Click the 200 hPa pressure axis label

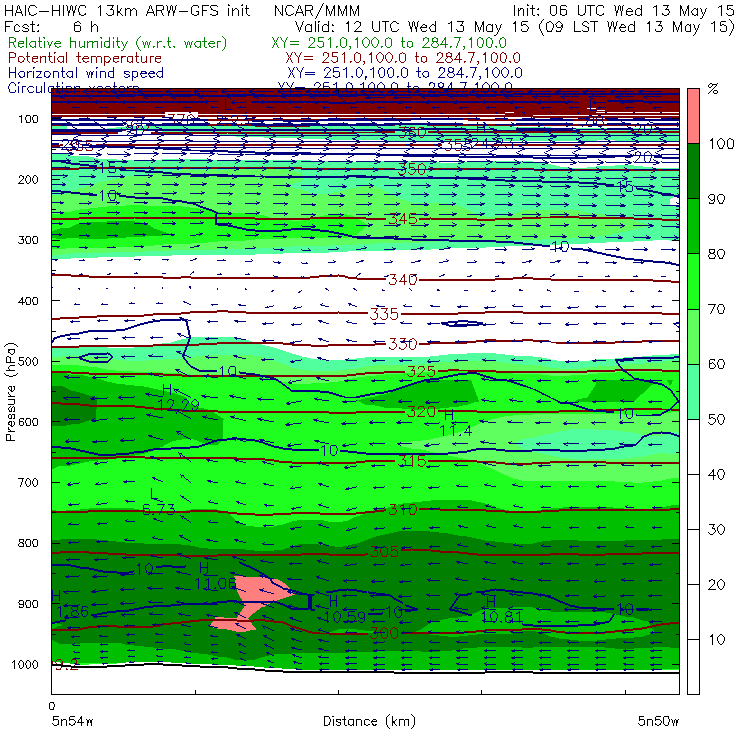(28, 179)
